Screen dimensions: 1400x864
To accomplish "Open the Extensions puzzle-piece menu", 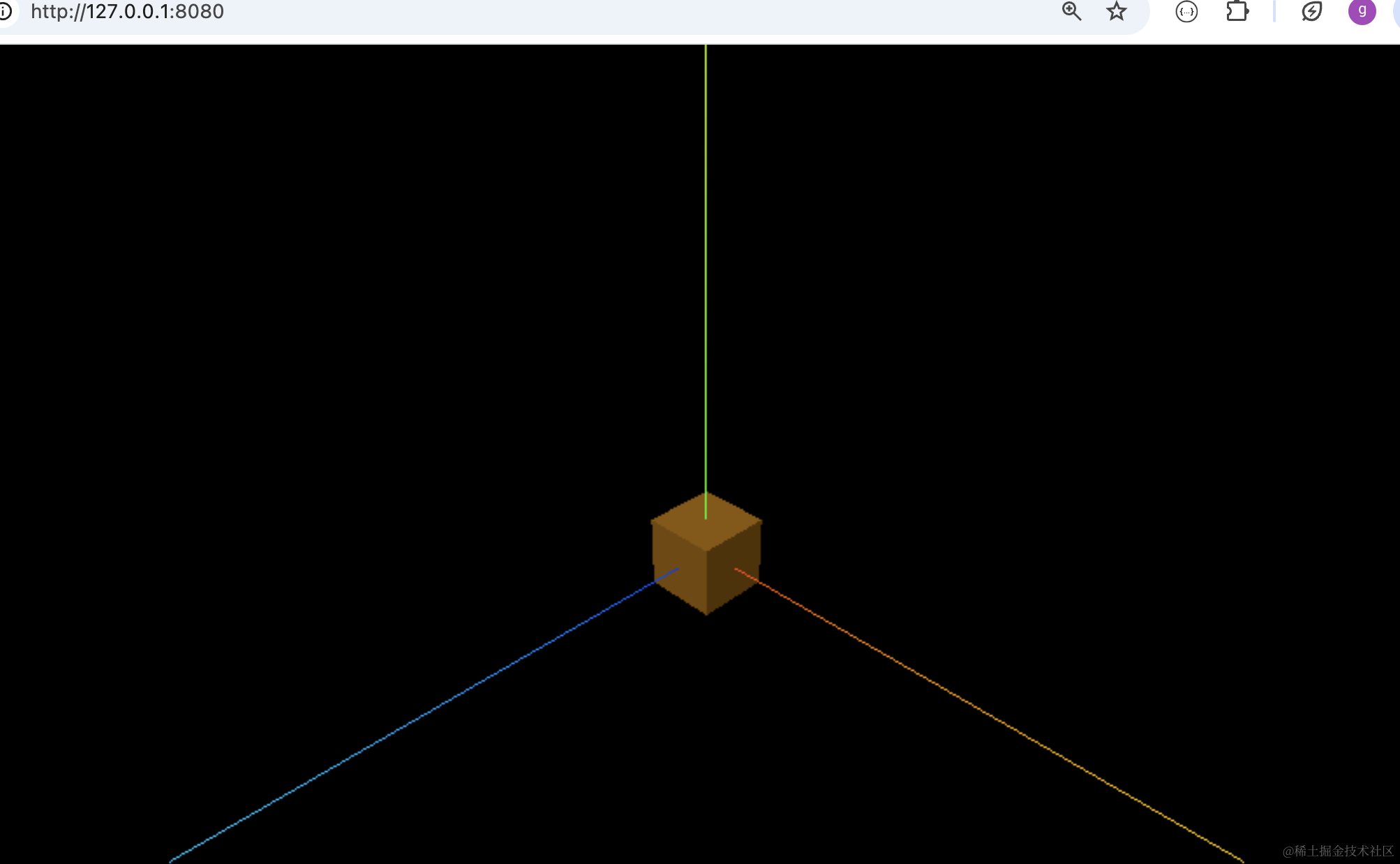I will point(1237,11).
